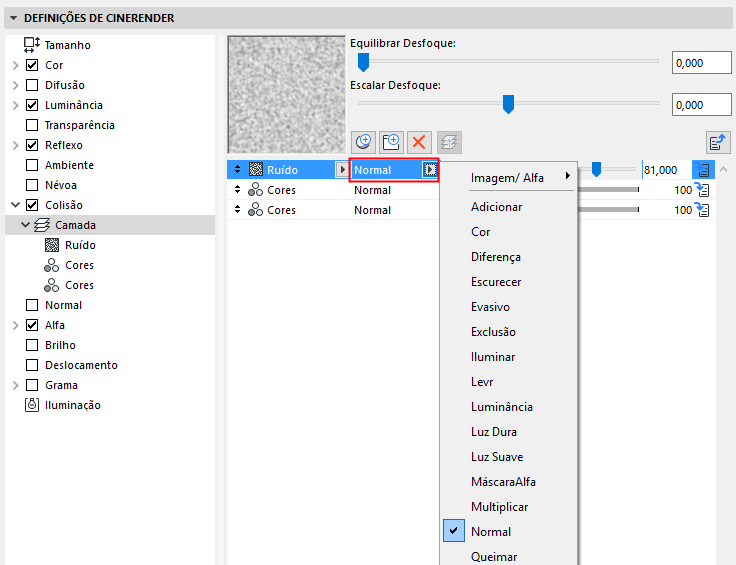Click the Tamanho size icon
The image size is (736, 565).
[32, 45]
